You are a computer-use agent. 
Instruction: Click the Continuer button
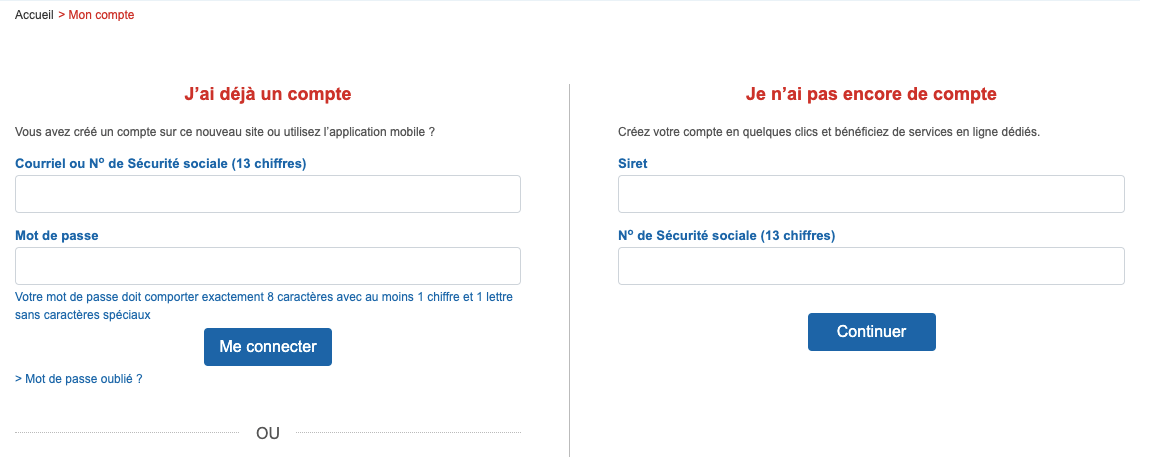(x=871, y=332)
